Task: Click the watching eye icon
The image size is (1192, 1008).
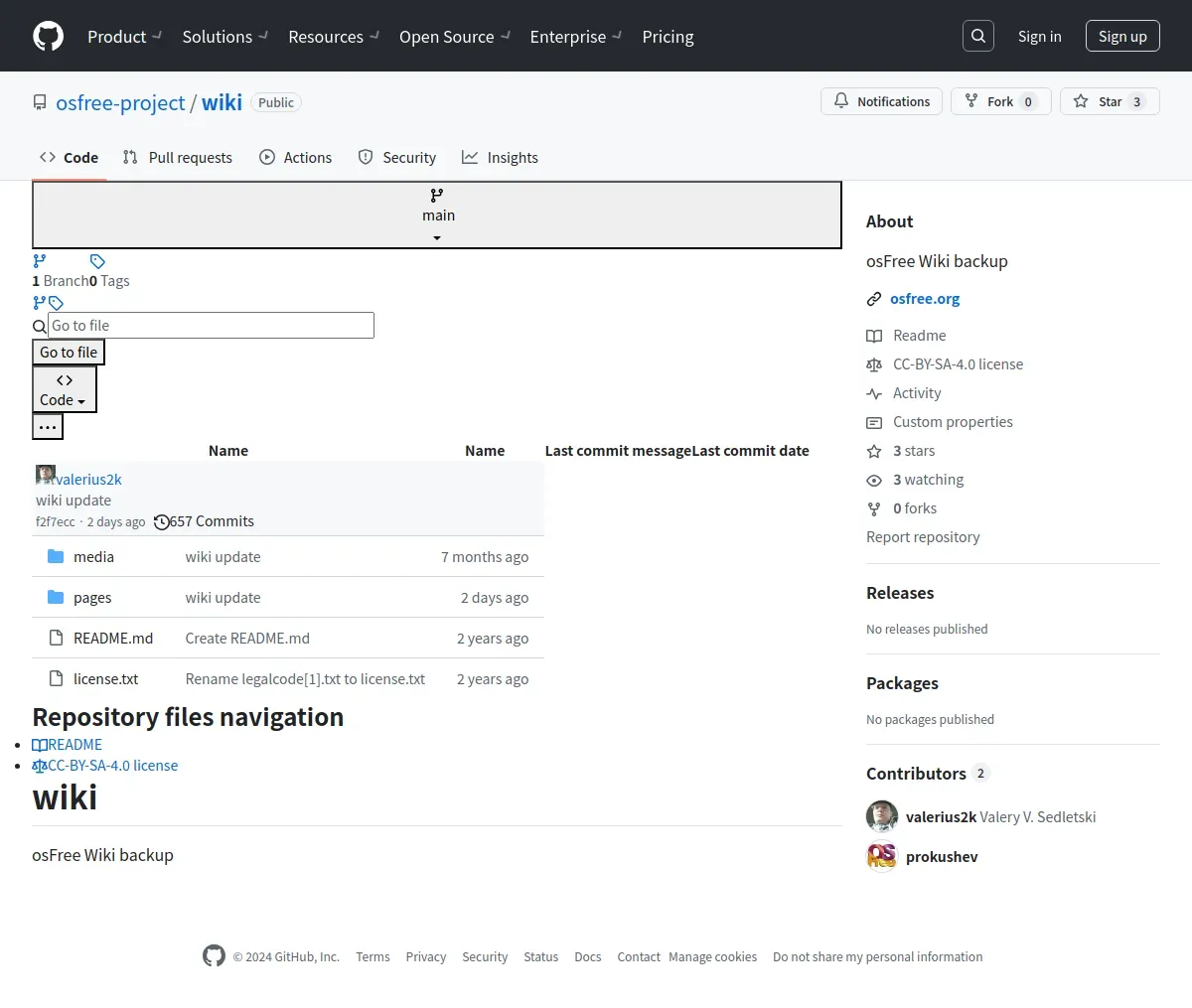Action: click(874, 480)
